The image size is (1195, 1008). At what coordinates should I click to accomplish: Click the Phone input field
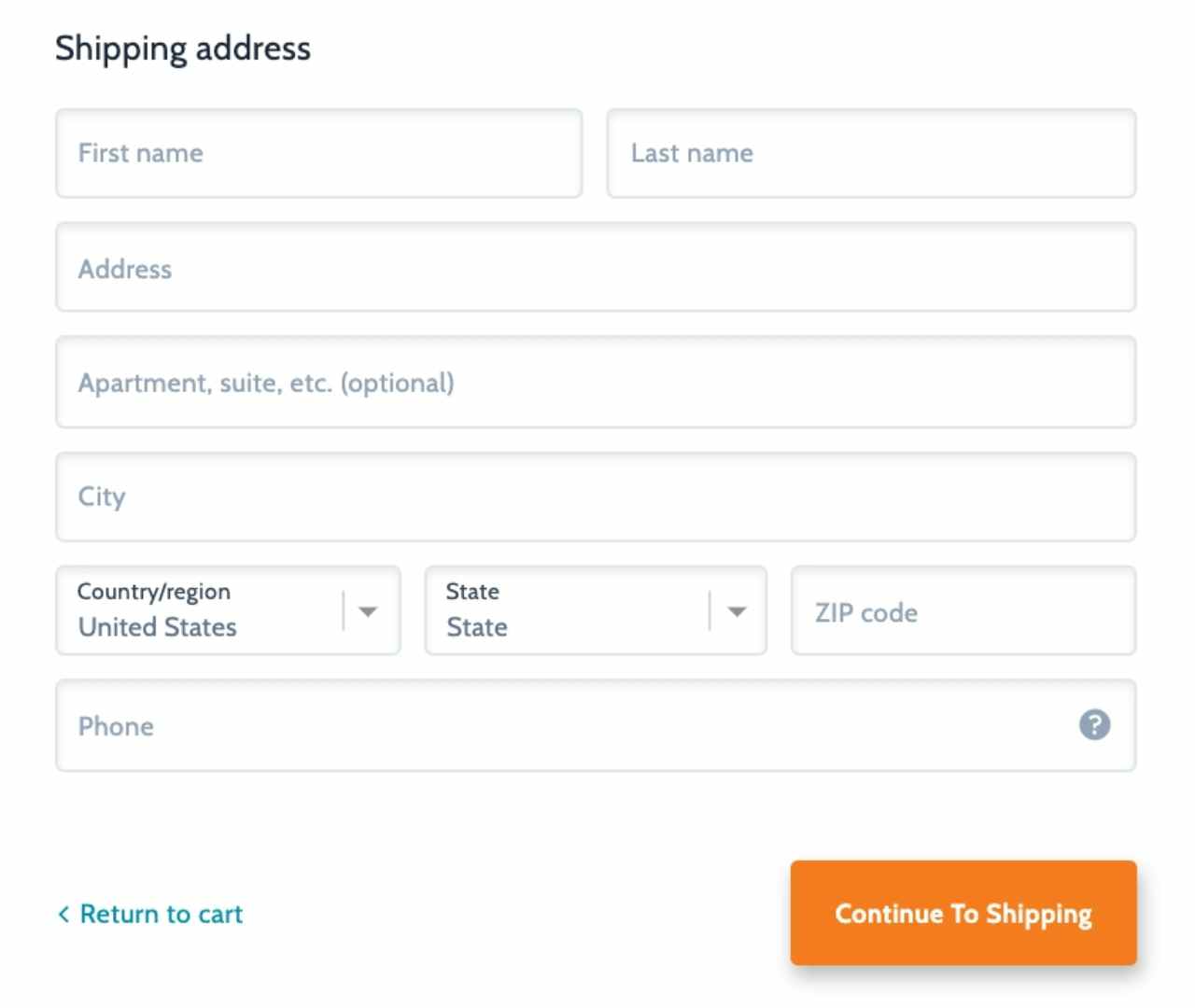tap(560, 726)
